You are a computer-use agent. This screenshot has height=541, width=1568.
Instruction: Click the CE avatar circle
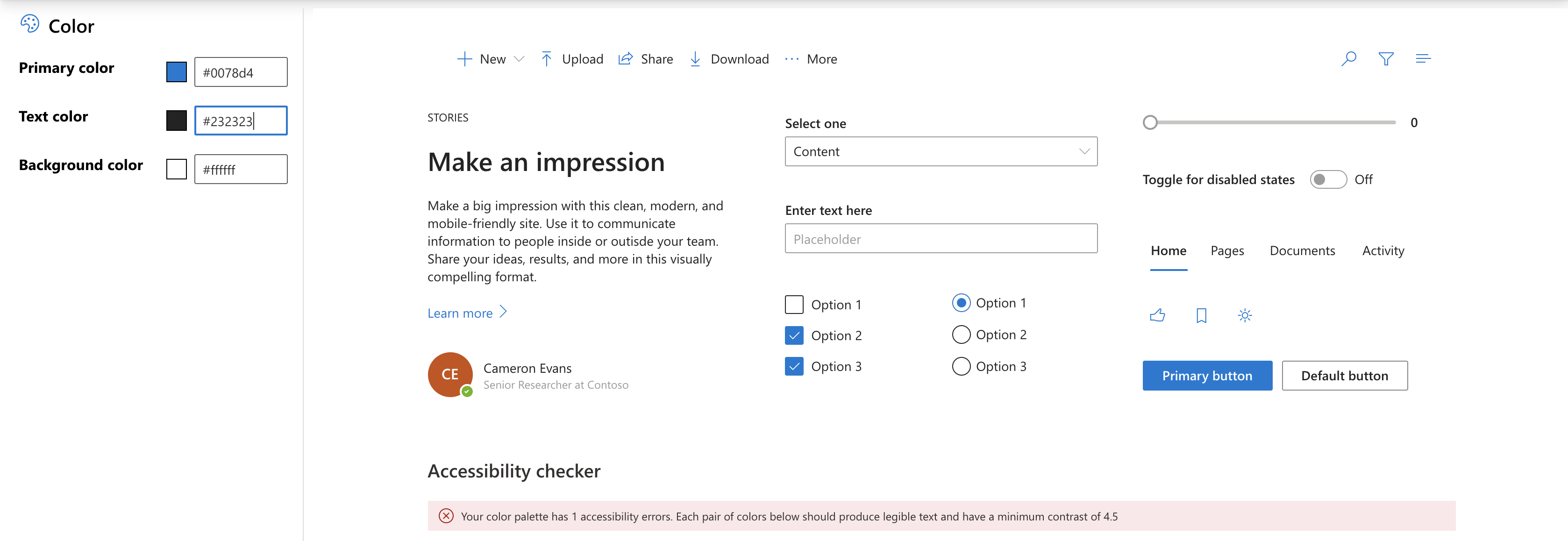[x=450, y=374]
